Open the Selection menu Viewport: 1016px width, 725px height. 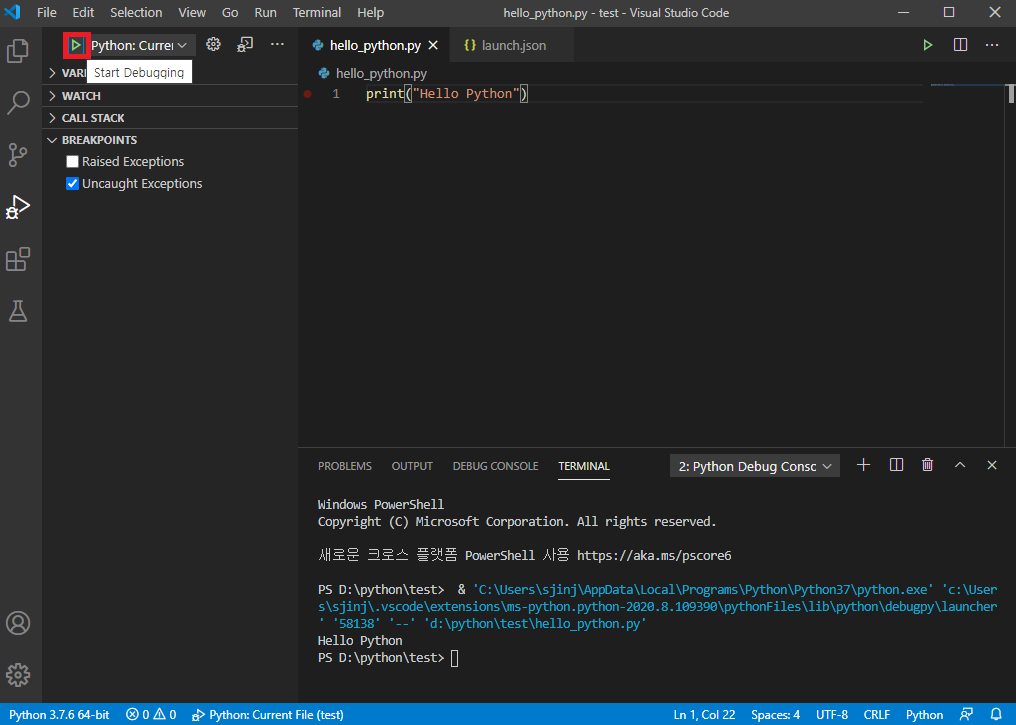(136, 12)
